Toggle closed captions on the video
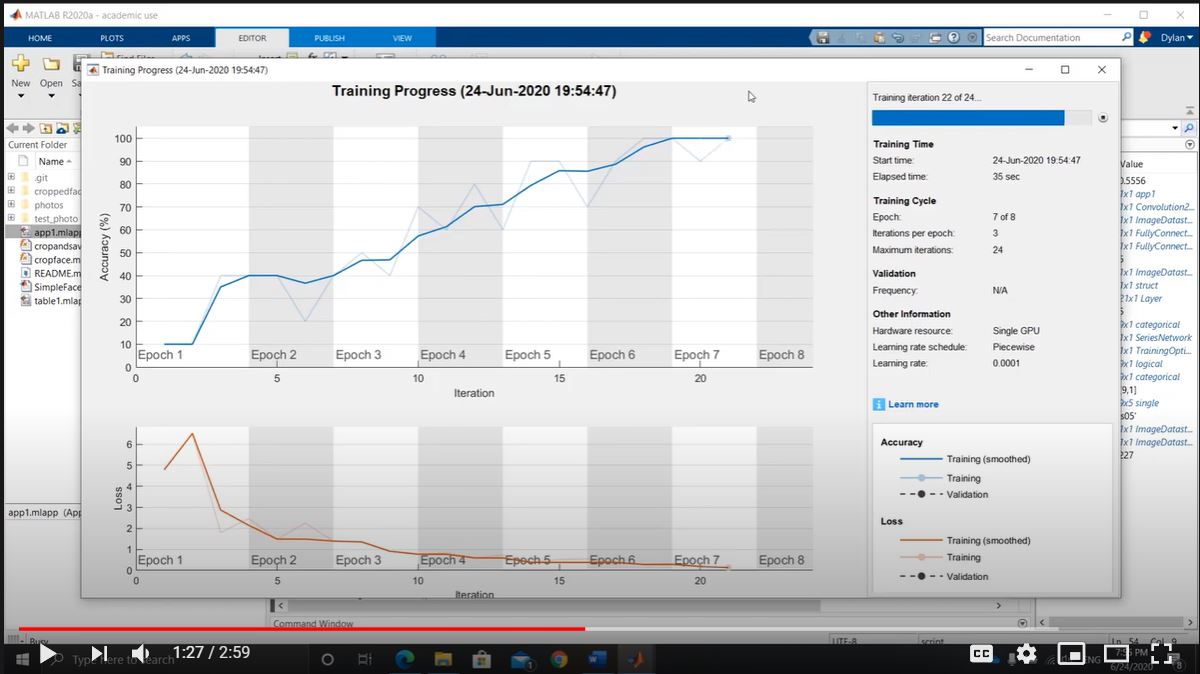This screenshot has width=1200, height=674. [982, 654]
